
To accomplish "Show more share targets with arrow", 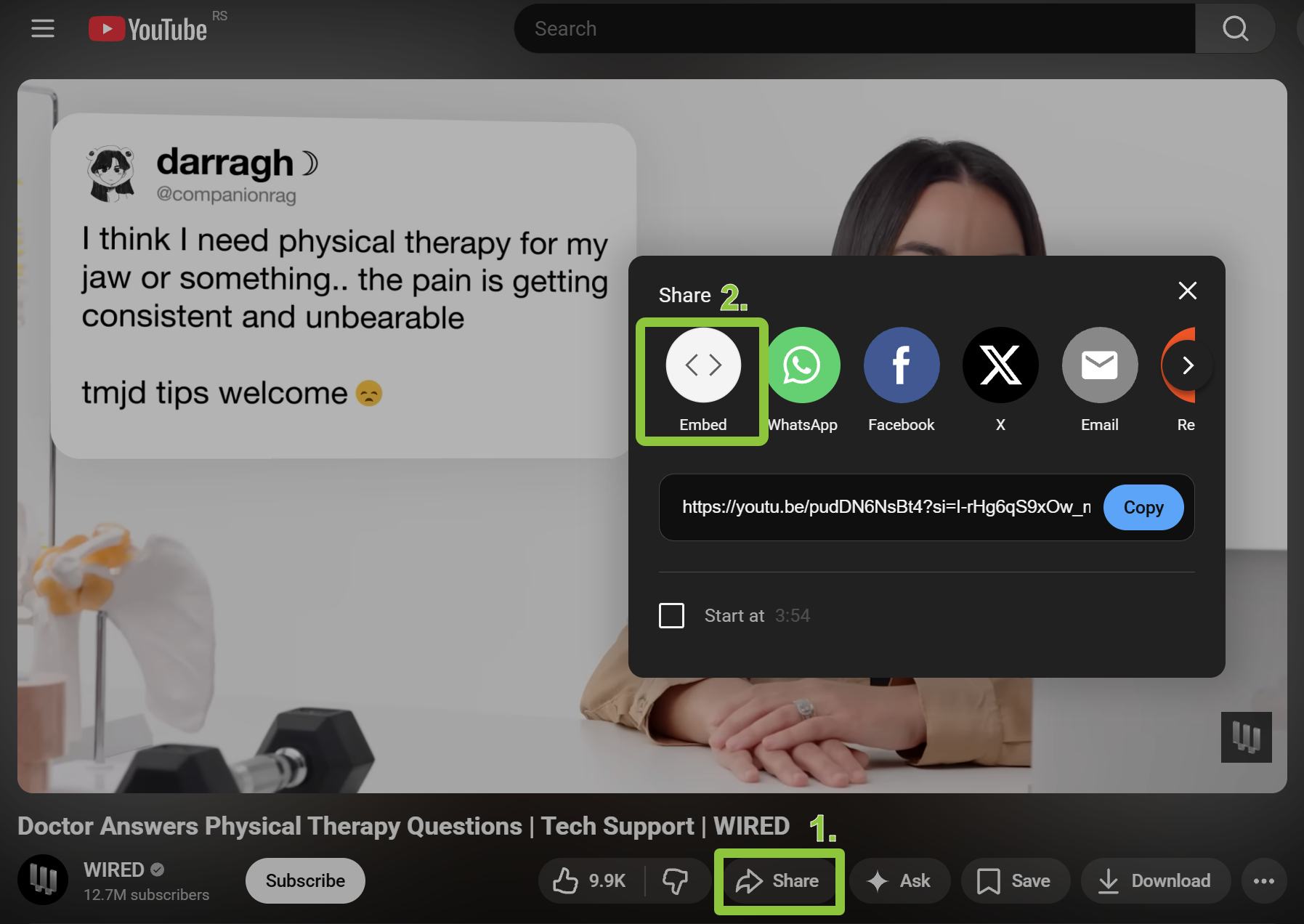I will pos(1188,365).
